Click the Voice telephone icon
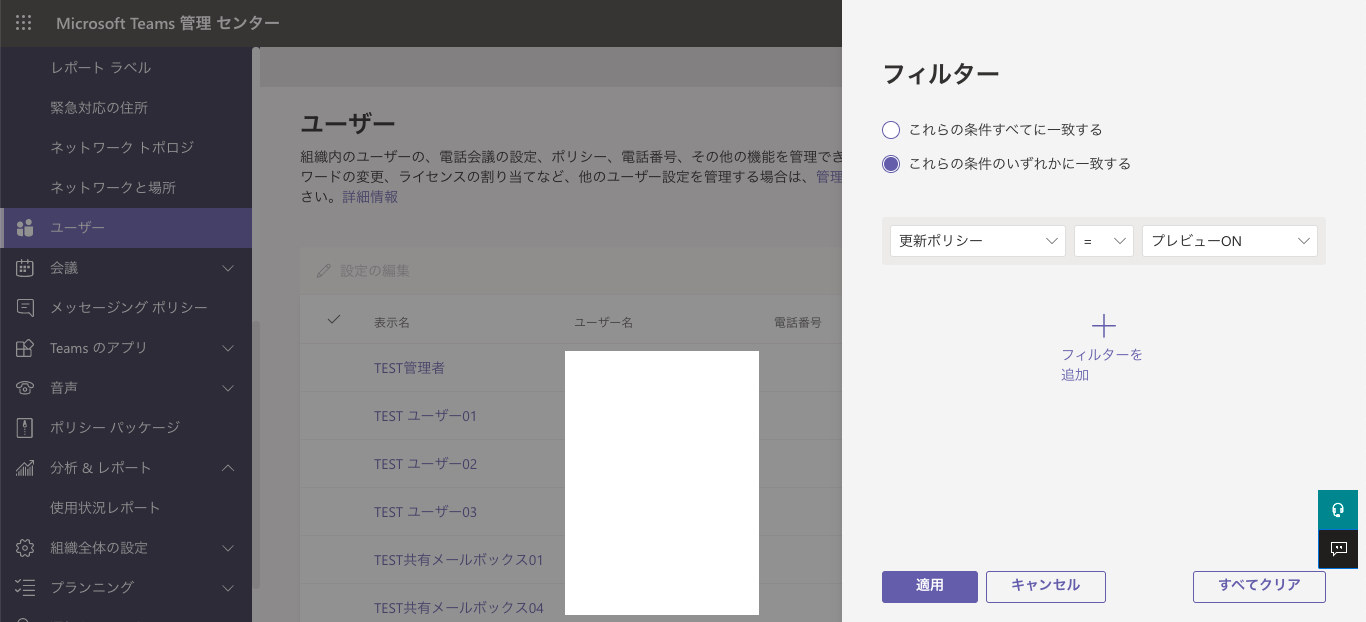The width and height of the screenshot is (1366, 622). [x=26, y=388]
